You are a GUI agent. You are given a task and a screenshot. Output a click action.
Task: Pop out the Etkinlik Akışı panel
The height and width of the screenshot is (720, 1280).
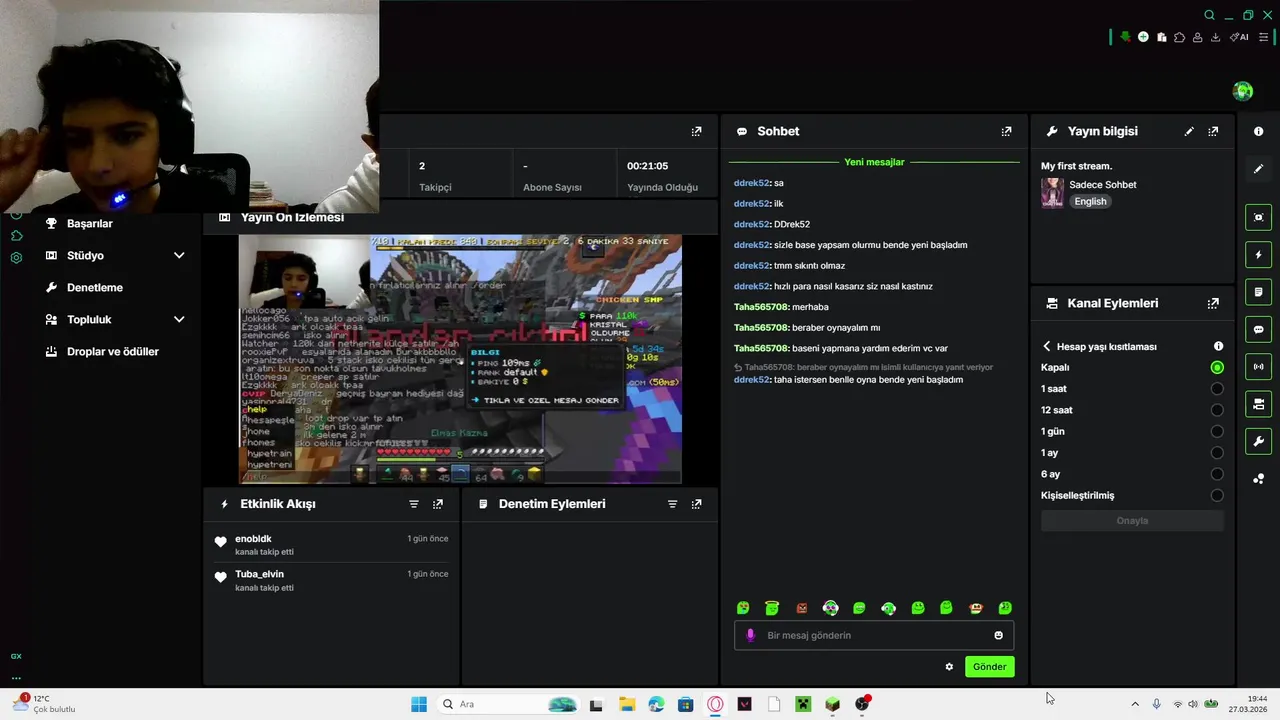[437, 504]
